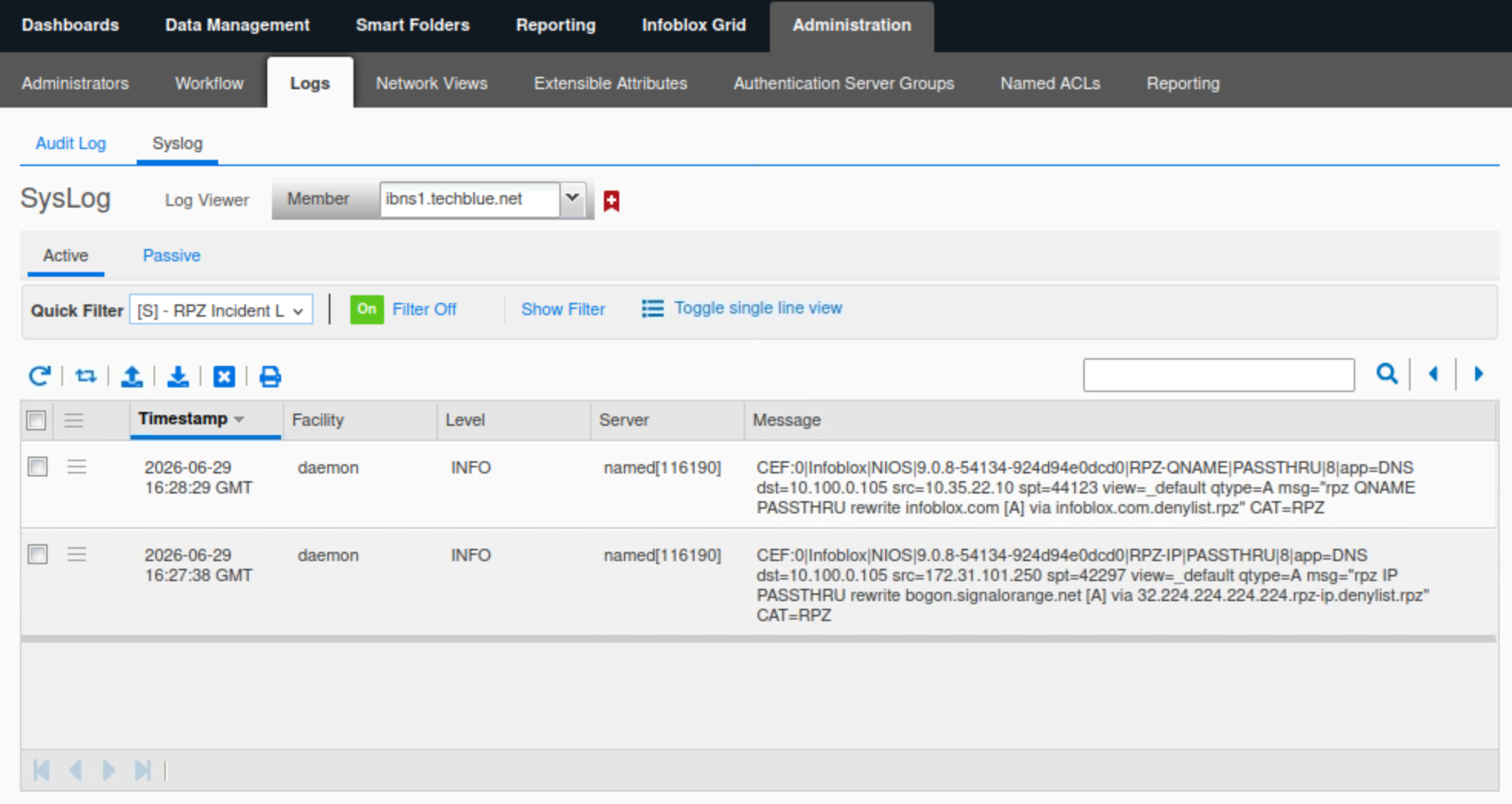Check the RPZ-IP log row checkbox
This screenshot has height=804, width=1512.
tap(37, 554)
